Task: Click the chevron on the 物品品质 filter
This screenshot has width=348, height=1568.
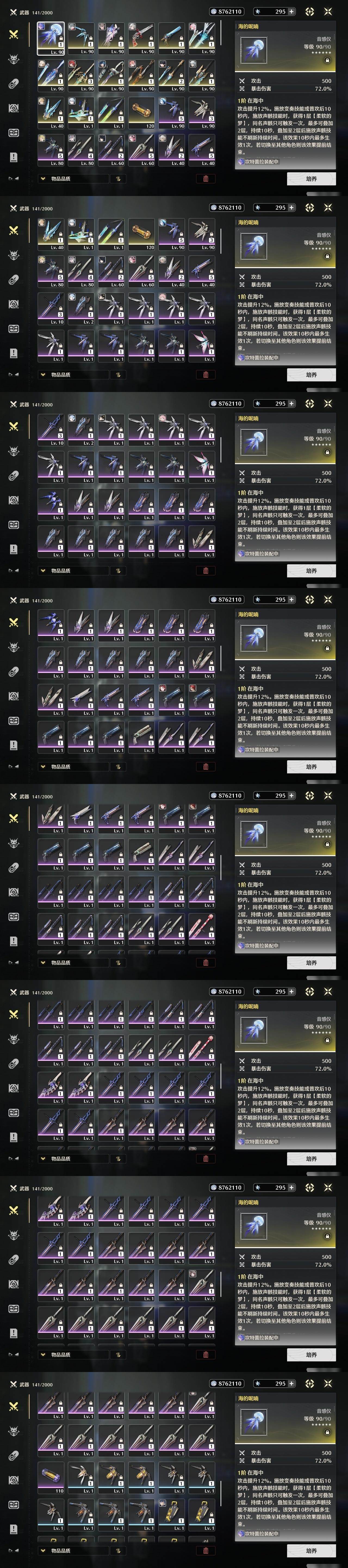Action: pyautogui.click(x=43, y=179)
